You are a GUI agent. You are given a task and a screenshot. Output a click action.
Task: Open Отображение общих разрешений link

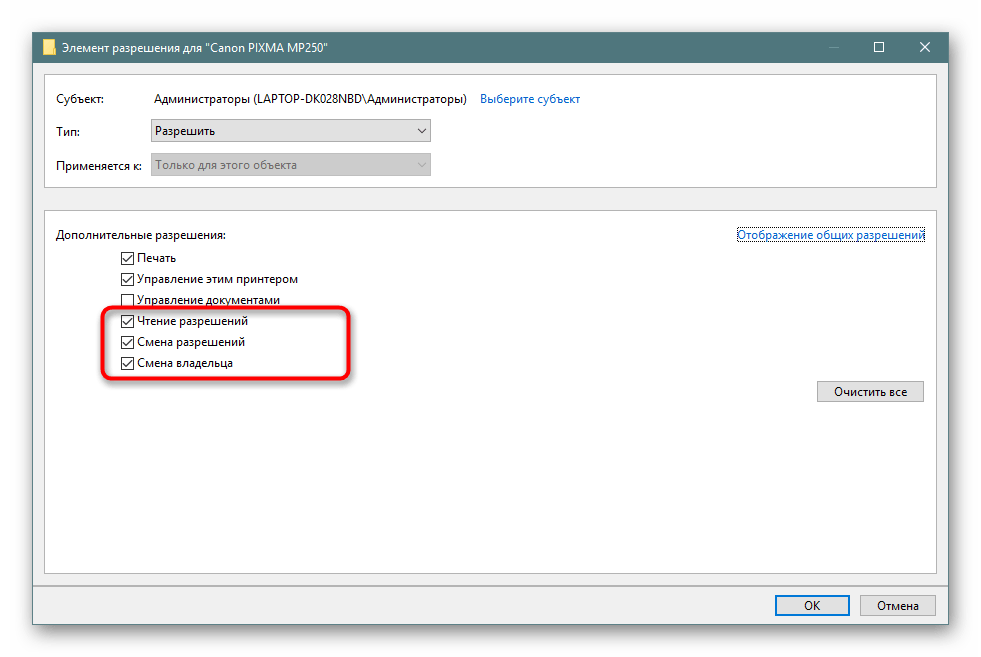pos(830,236)
